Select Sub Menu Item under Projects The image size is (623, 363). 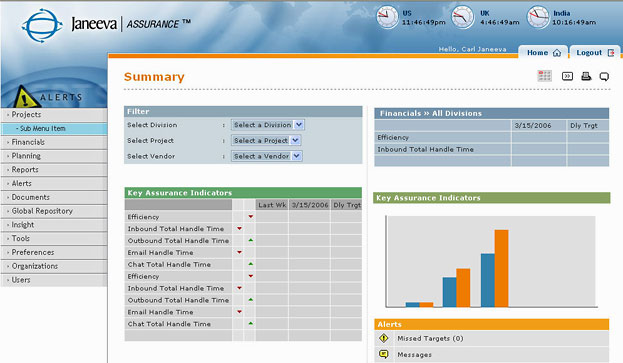(x=54, y=128)
